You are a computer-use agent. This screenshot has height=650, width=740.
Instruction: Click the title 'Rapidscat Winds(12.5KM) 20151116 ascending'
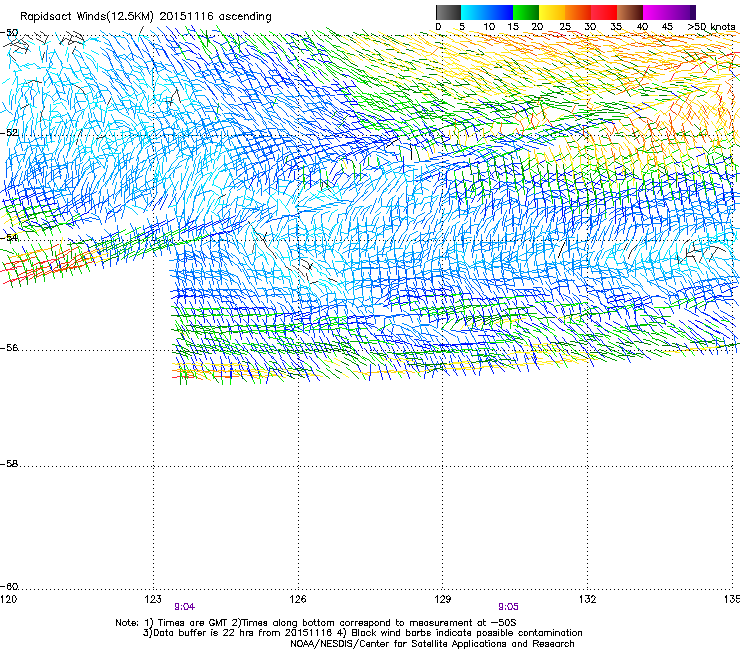pos(146,17)
